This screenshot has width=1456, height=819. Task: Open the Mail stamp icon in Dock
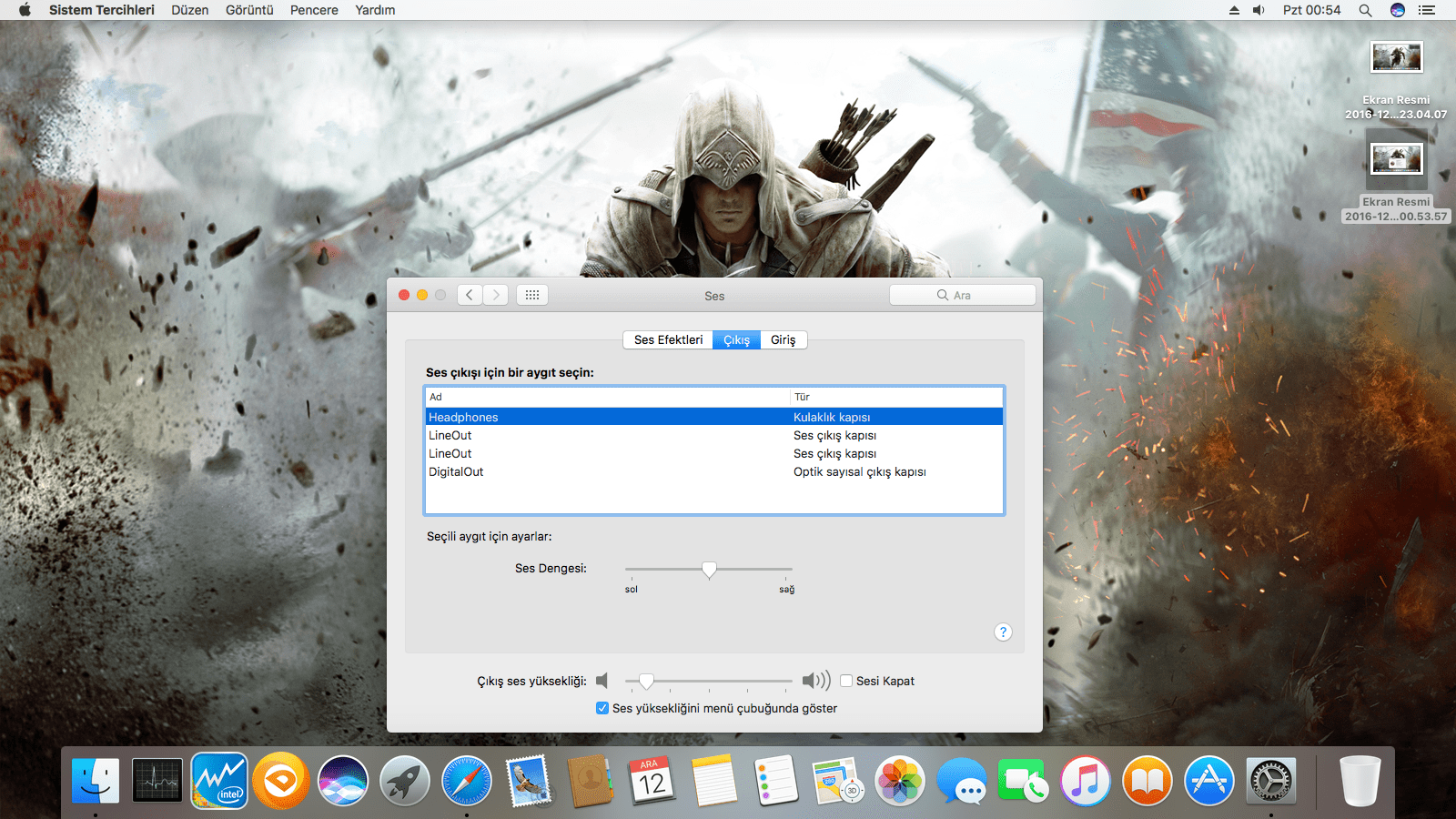529,781
